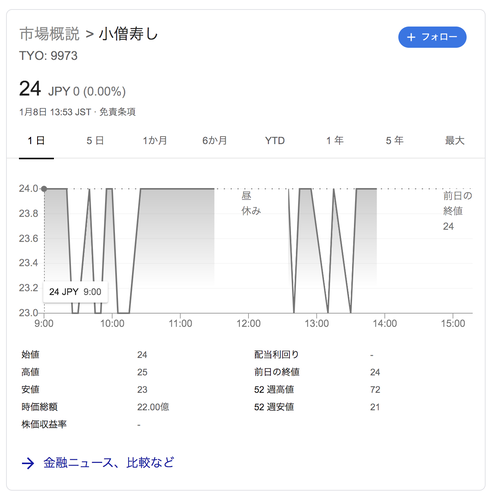Switch to the 1か月 range tab
500x499 pixels.
pyautogui.click(x=155, y=141)
